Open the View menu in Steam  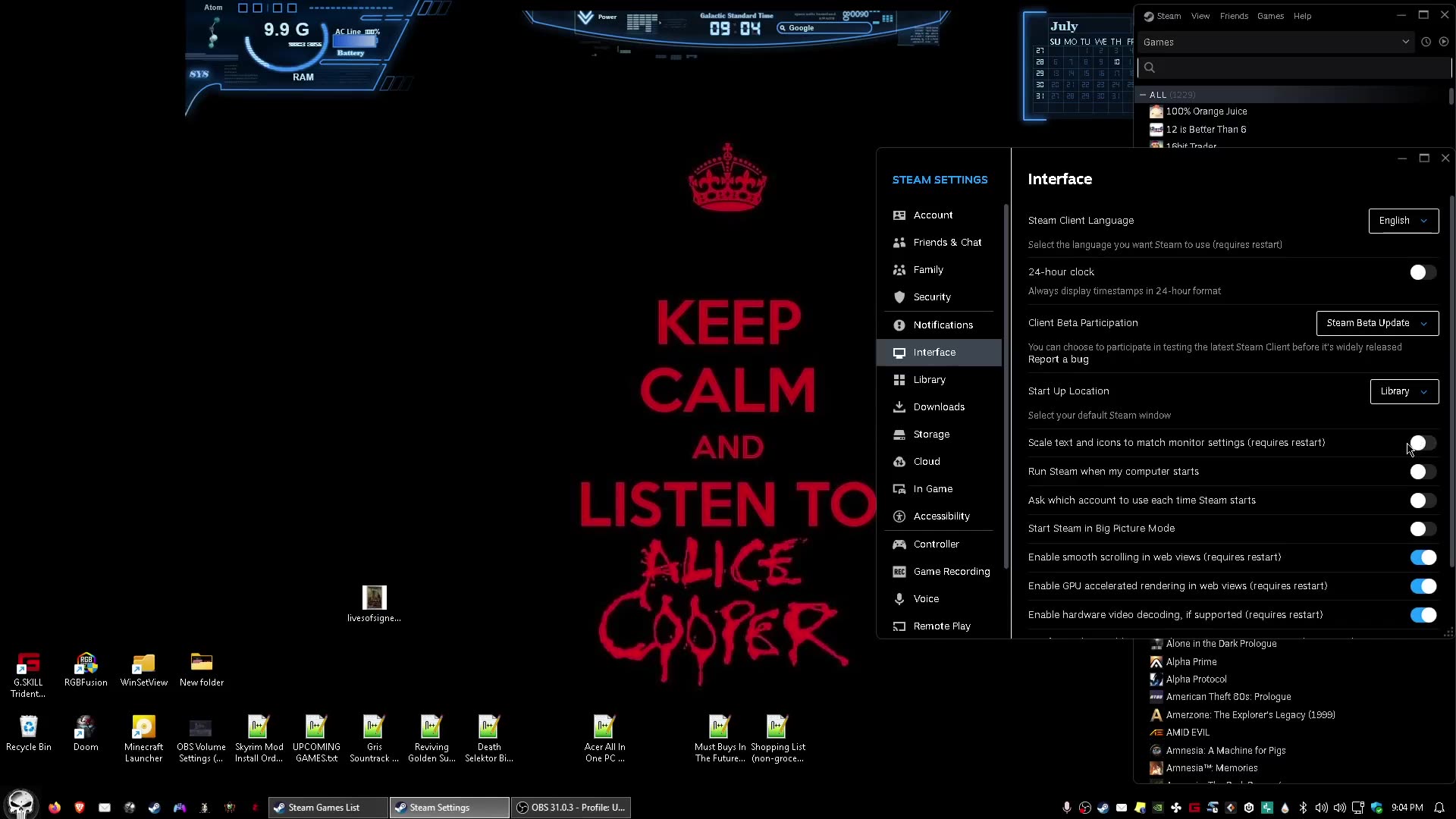(1200, 16)
